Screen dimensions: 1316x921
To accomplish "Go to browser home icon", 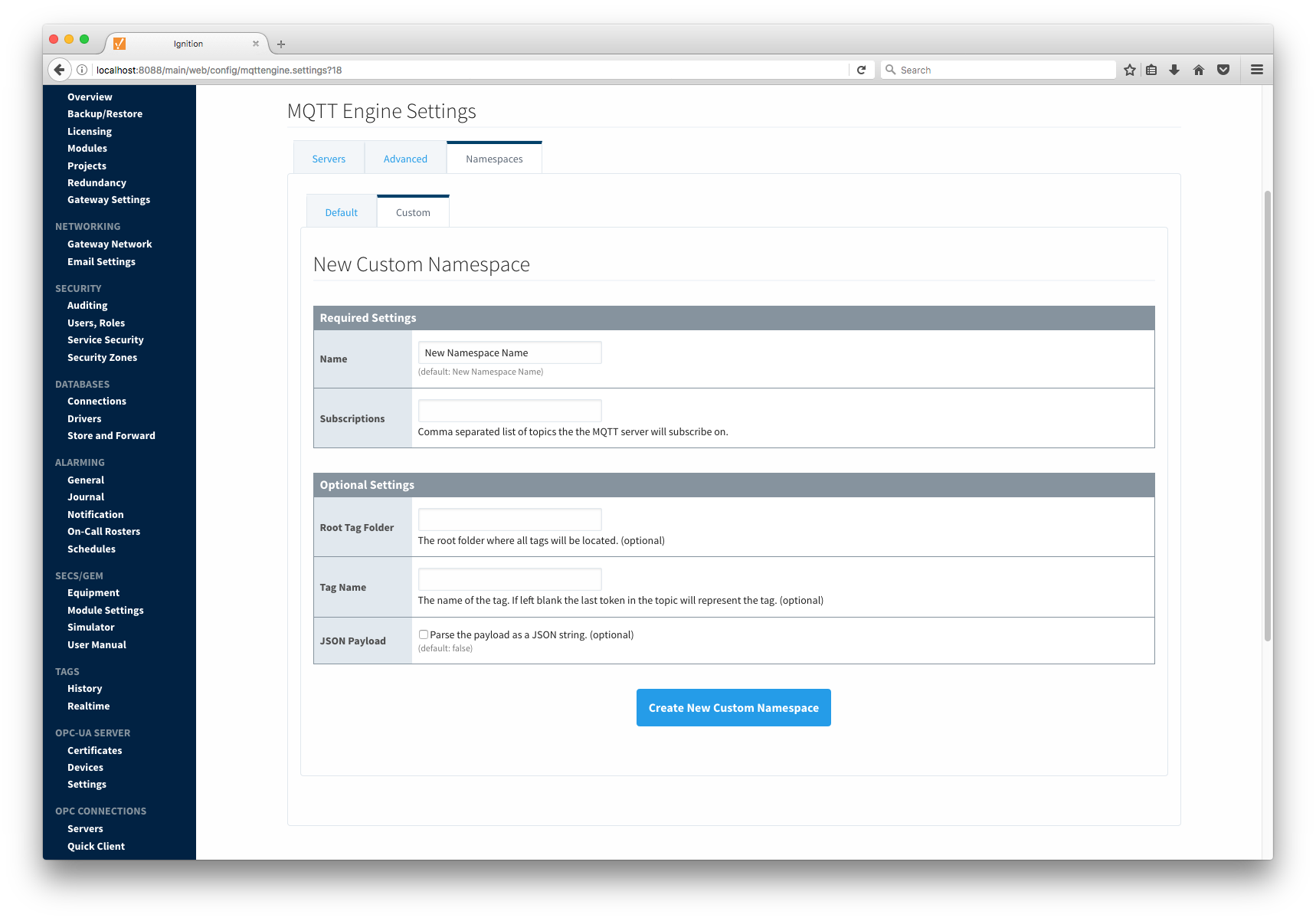I will tap(1199, 70).
